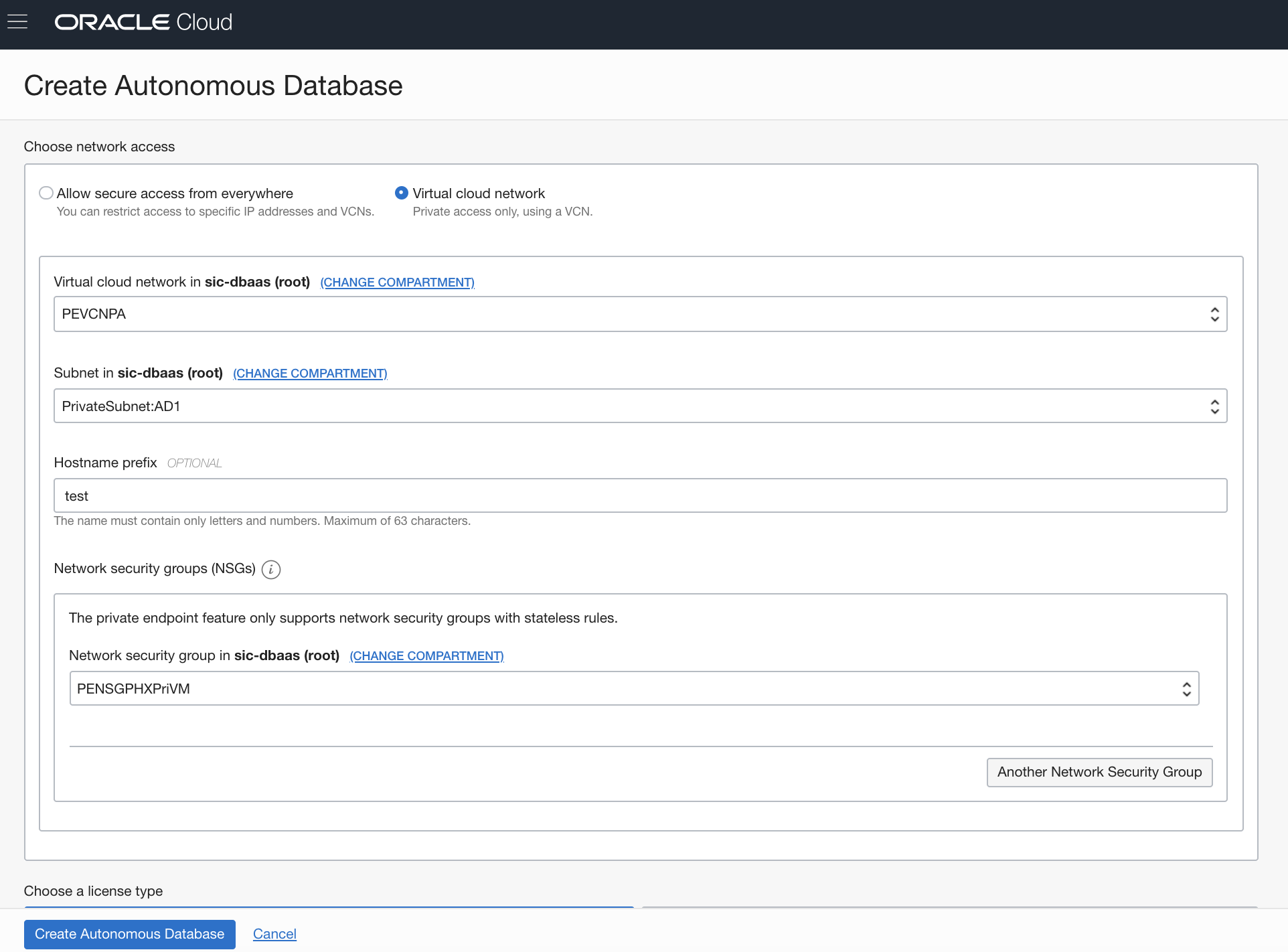Screen dimensions: 1288x952
Task: Click the Hostname prefix input field
Action: (x=639, y=495)
